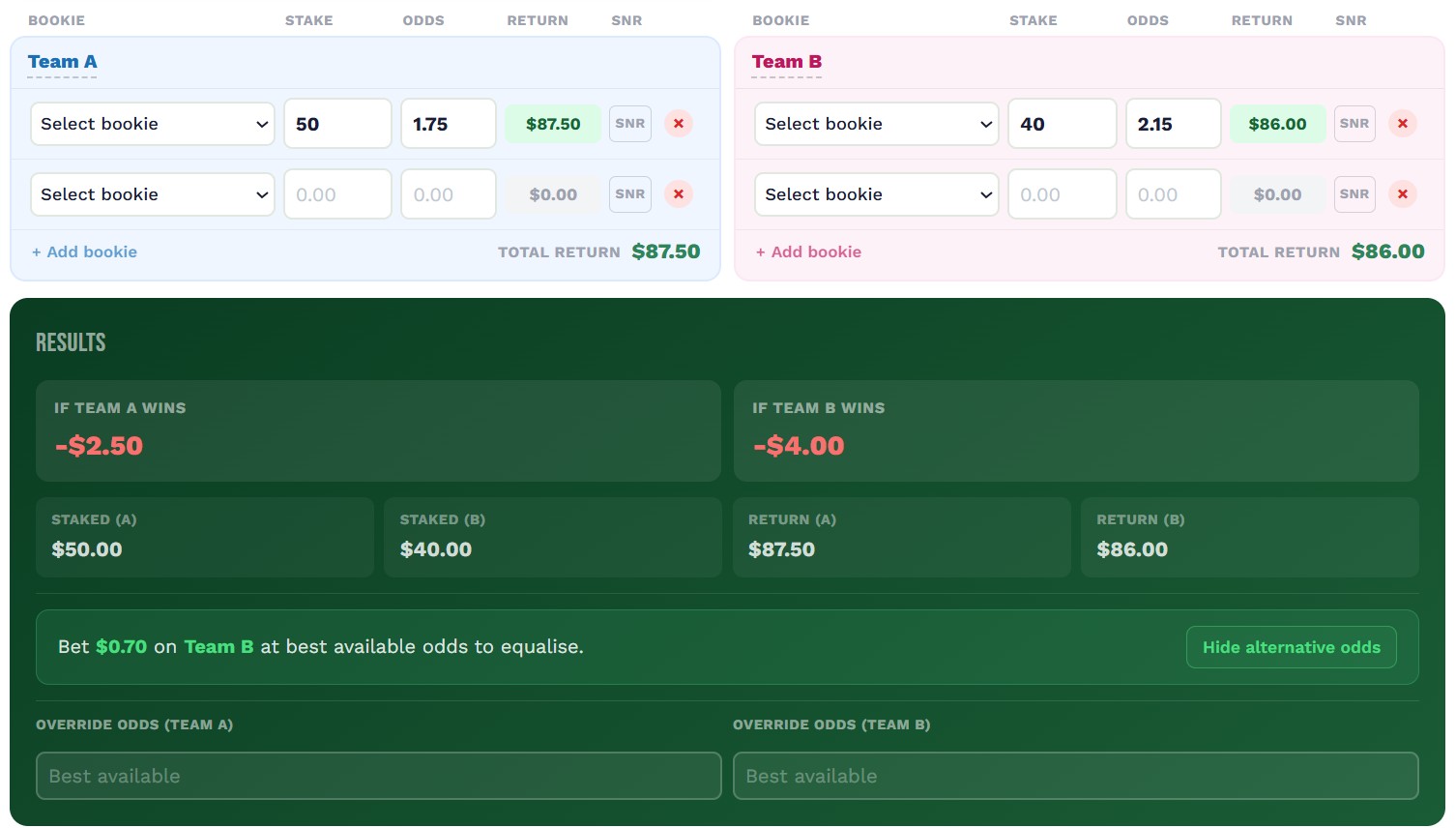Click Team B's stake field showing 40

tap(1063, 124)
